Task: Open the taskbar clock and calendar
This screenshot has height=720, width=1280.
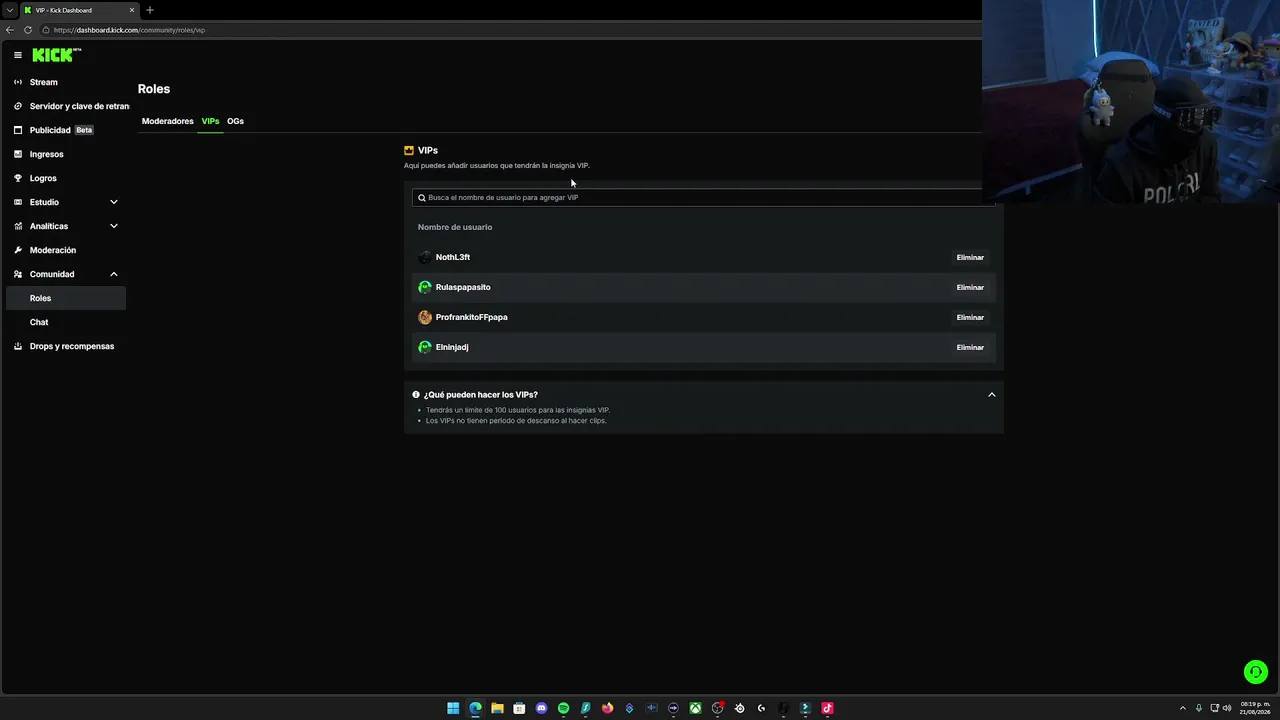Action: pyautogui.click(x=1255, y=708)
